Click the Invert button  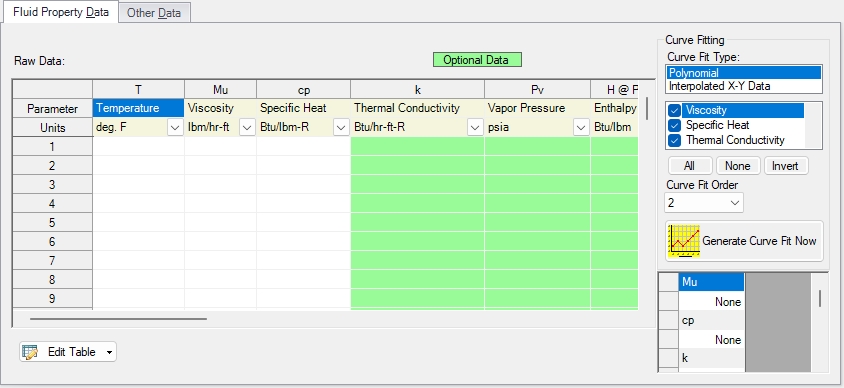785,166
